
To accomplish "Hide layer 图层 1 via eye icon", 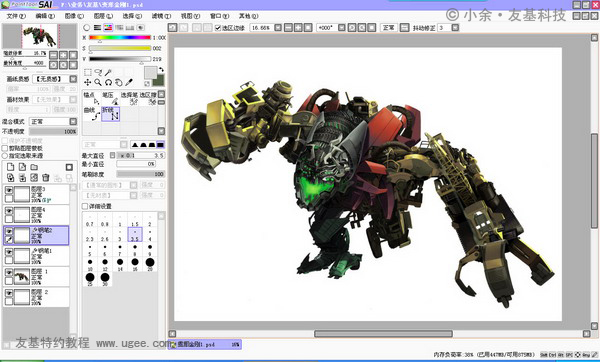I will (9, 272).
